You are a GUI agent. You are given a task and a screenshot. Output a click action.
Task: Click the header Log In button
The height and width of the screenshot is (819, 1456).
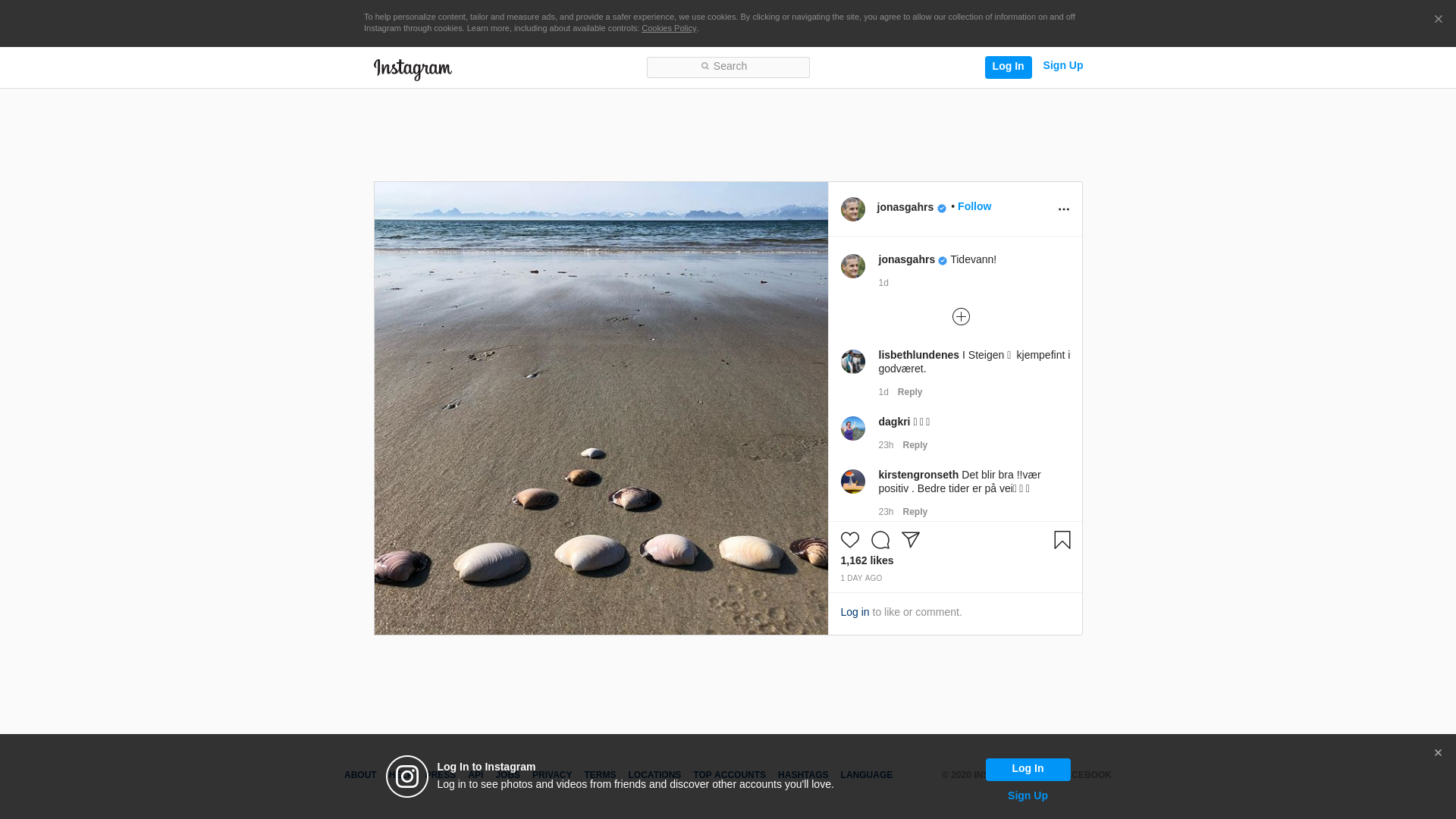pos(1009,67)
